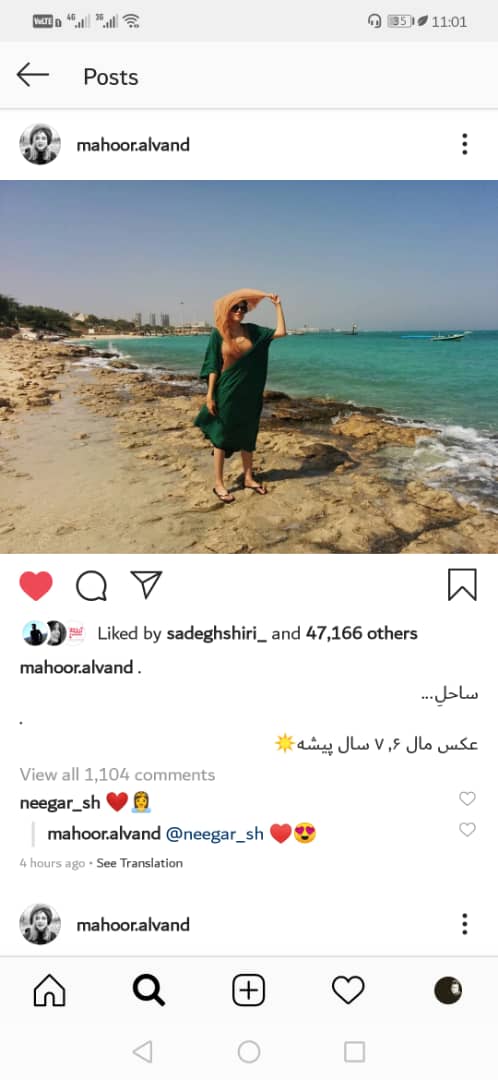
Task: Like the neegar_sh comment with its heart
Action: 467,799
